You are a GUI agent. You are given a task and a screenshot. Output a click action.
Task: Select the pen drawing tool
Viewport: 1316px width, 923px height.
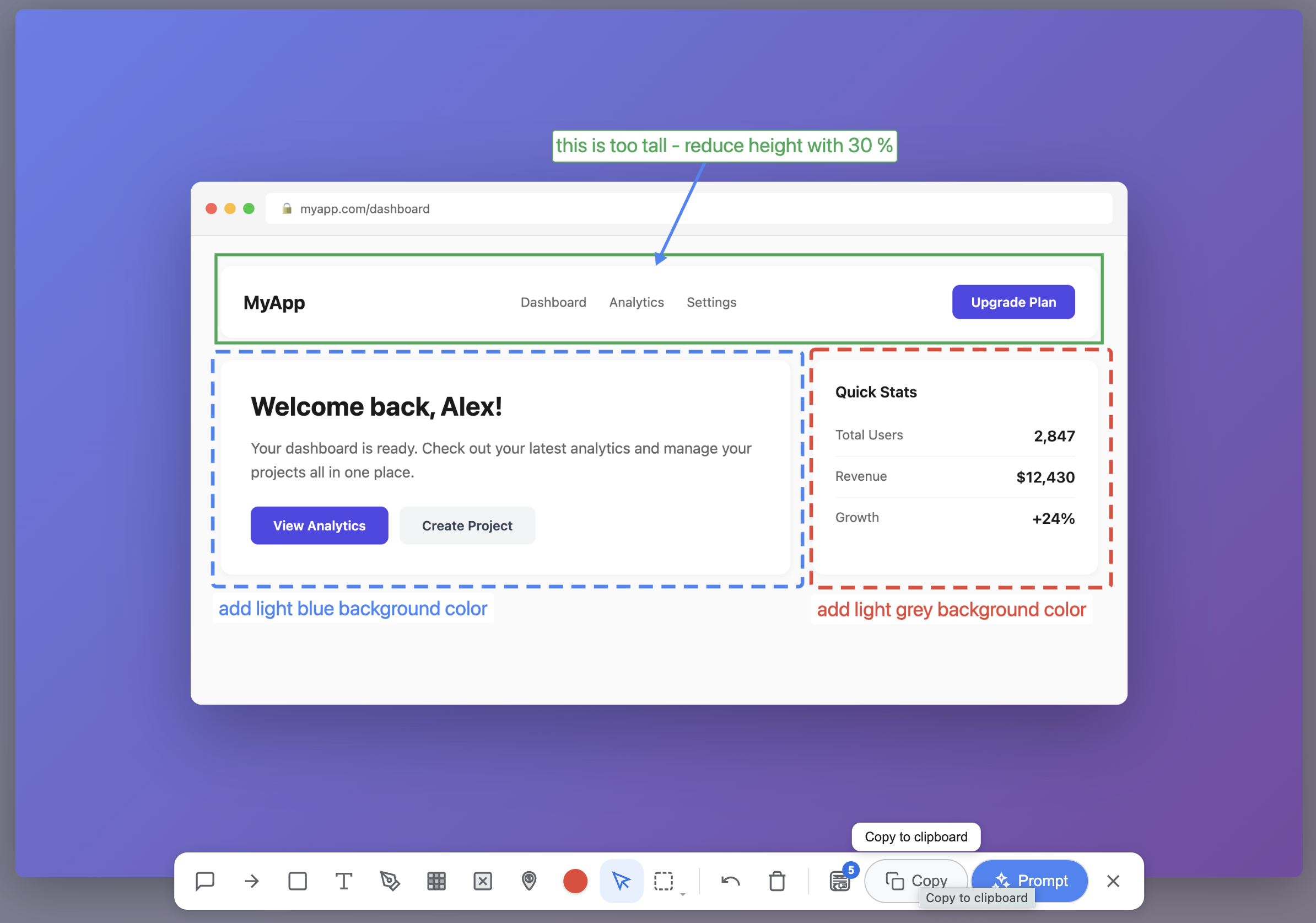(x=390, y=881)
